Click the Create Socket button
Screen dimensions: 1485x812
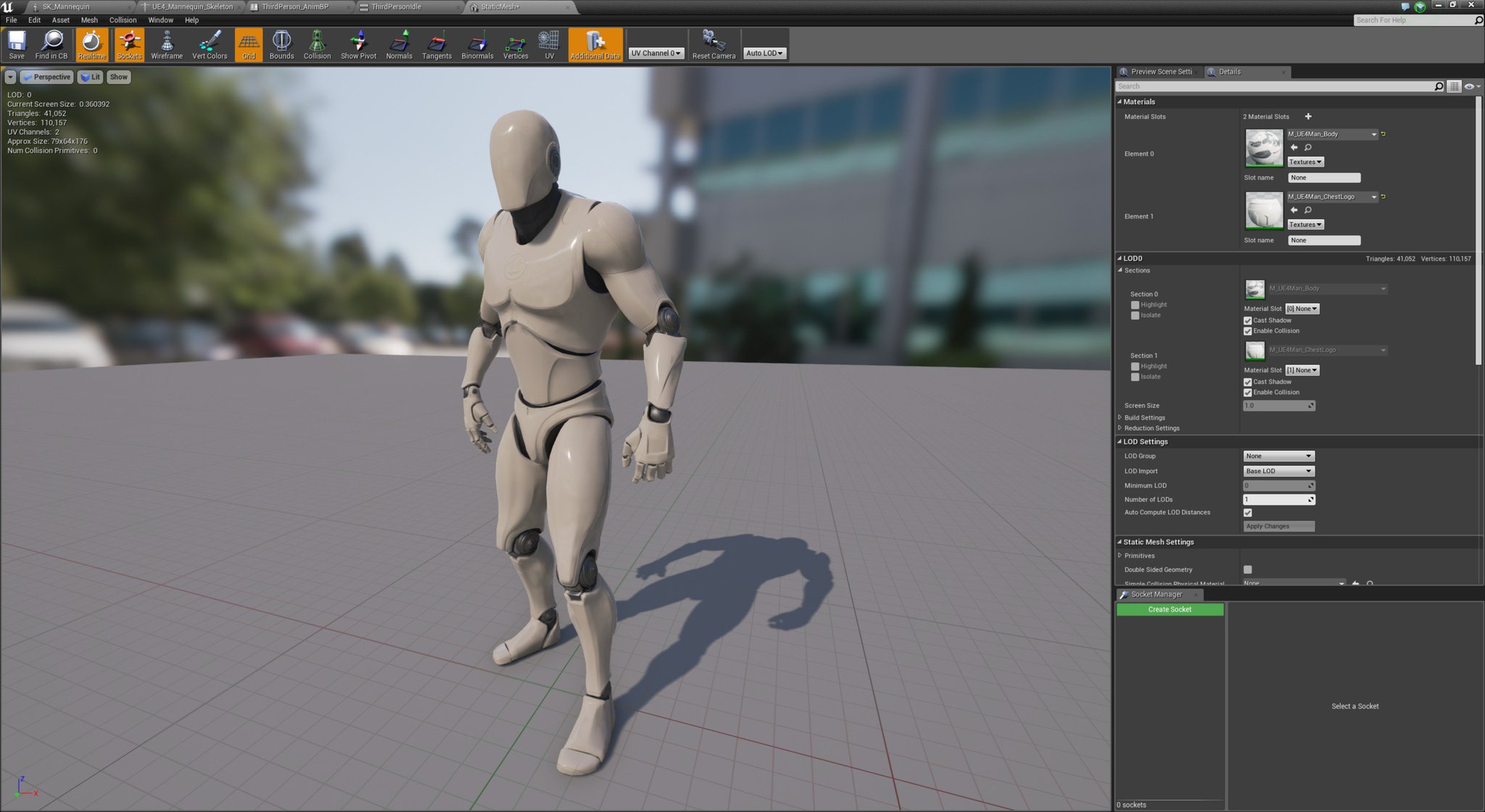(1170, 610)
